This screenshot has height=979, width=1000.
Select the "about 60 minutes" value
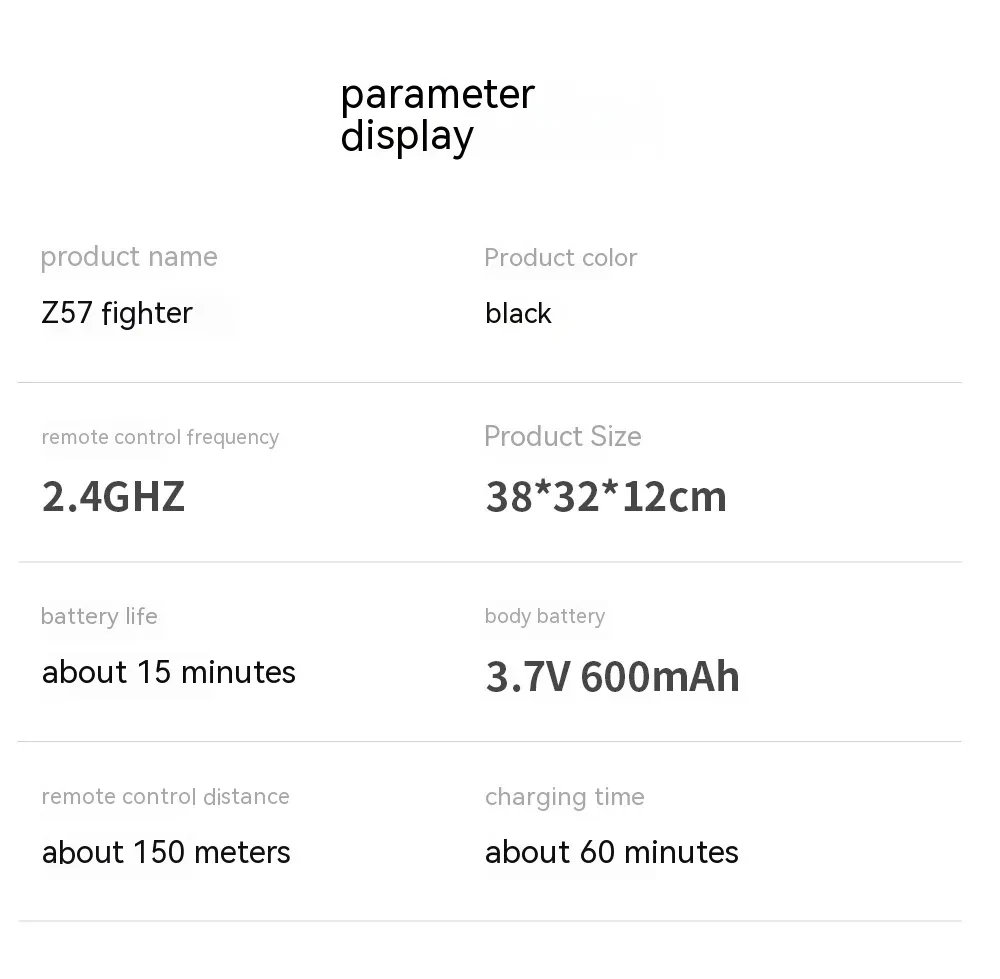coord(611,852)
